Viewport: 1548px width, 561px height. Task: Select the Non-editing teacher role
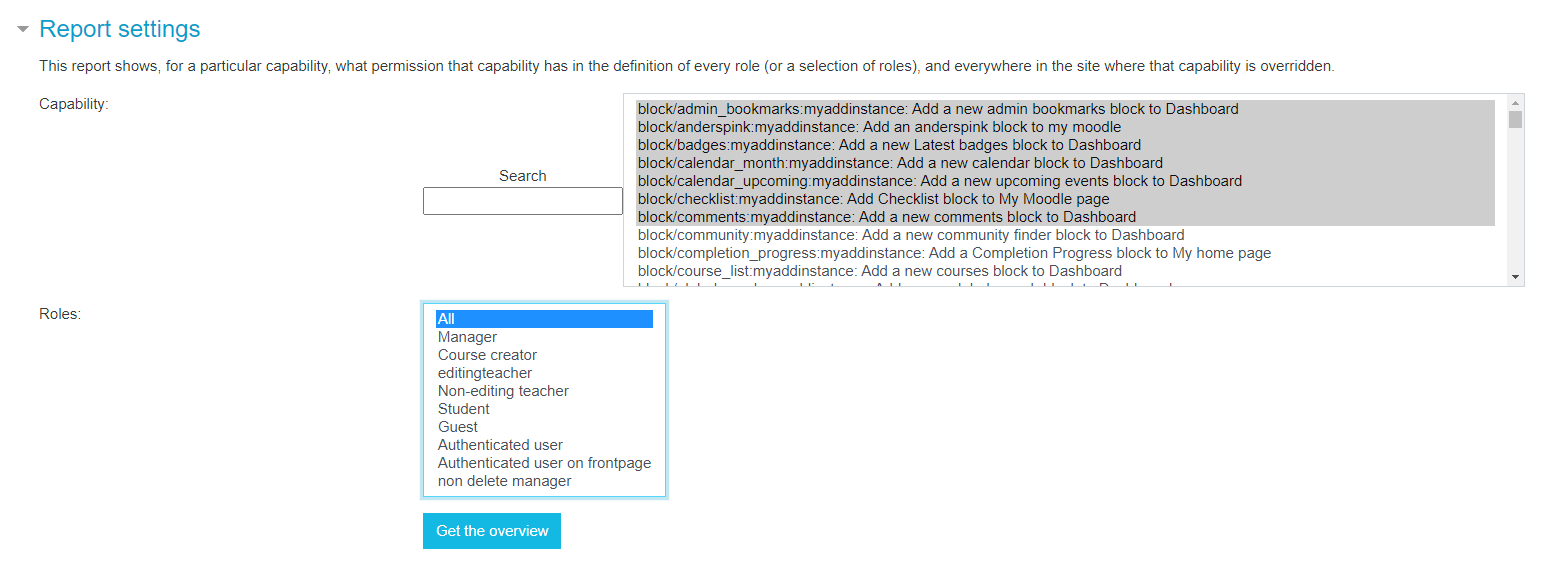[x=544, y=391]
